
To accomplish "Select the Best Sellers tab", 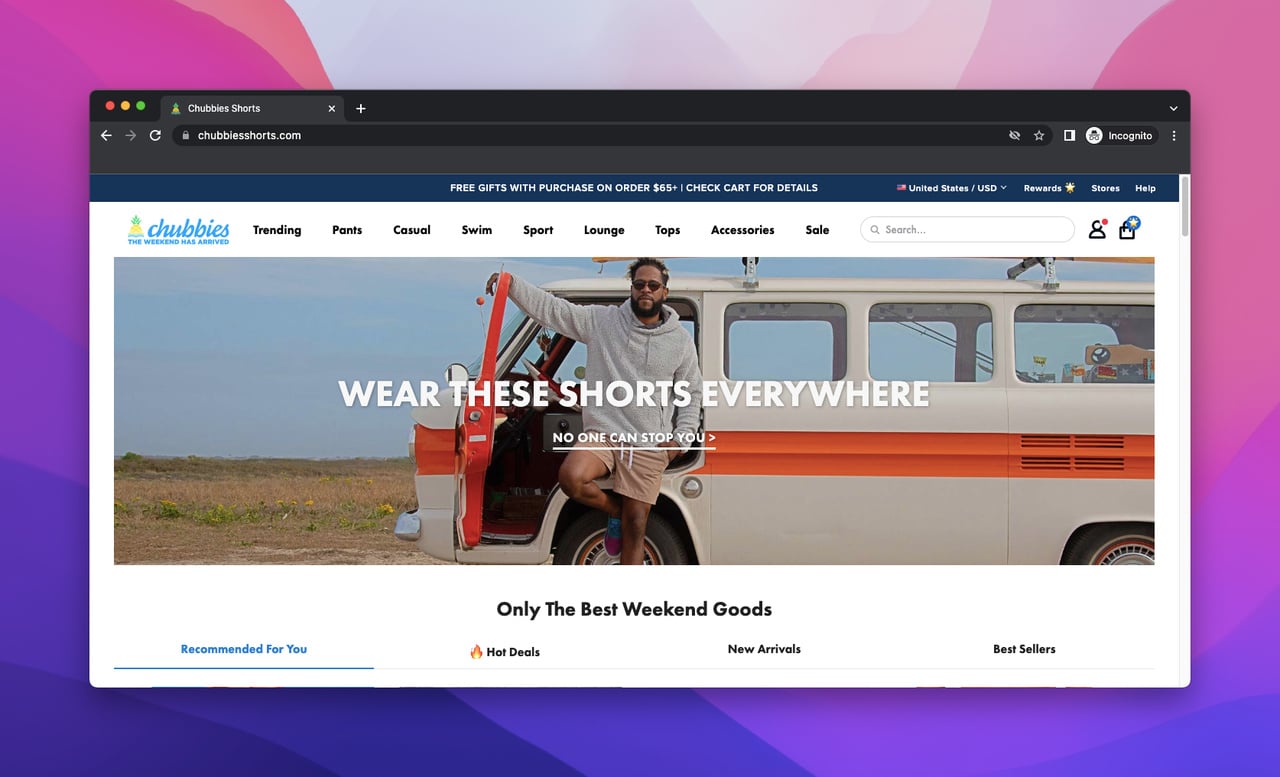I will pos(1024,649).
